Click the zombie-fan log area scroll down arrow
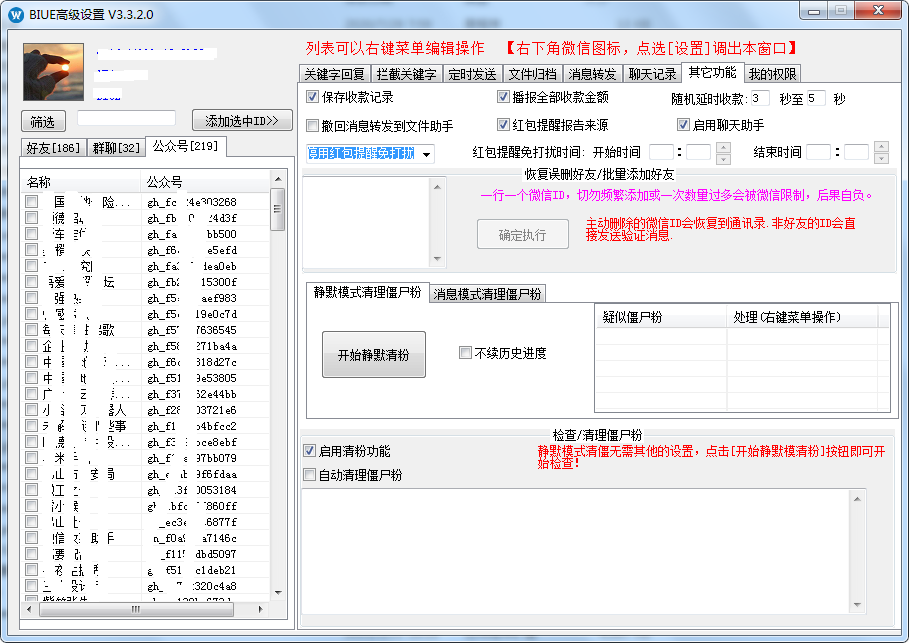 857,605
